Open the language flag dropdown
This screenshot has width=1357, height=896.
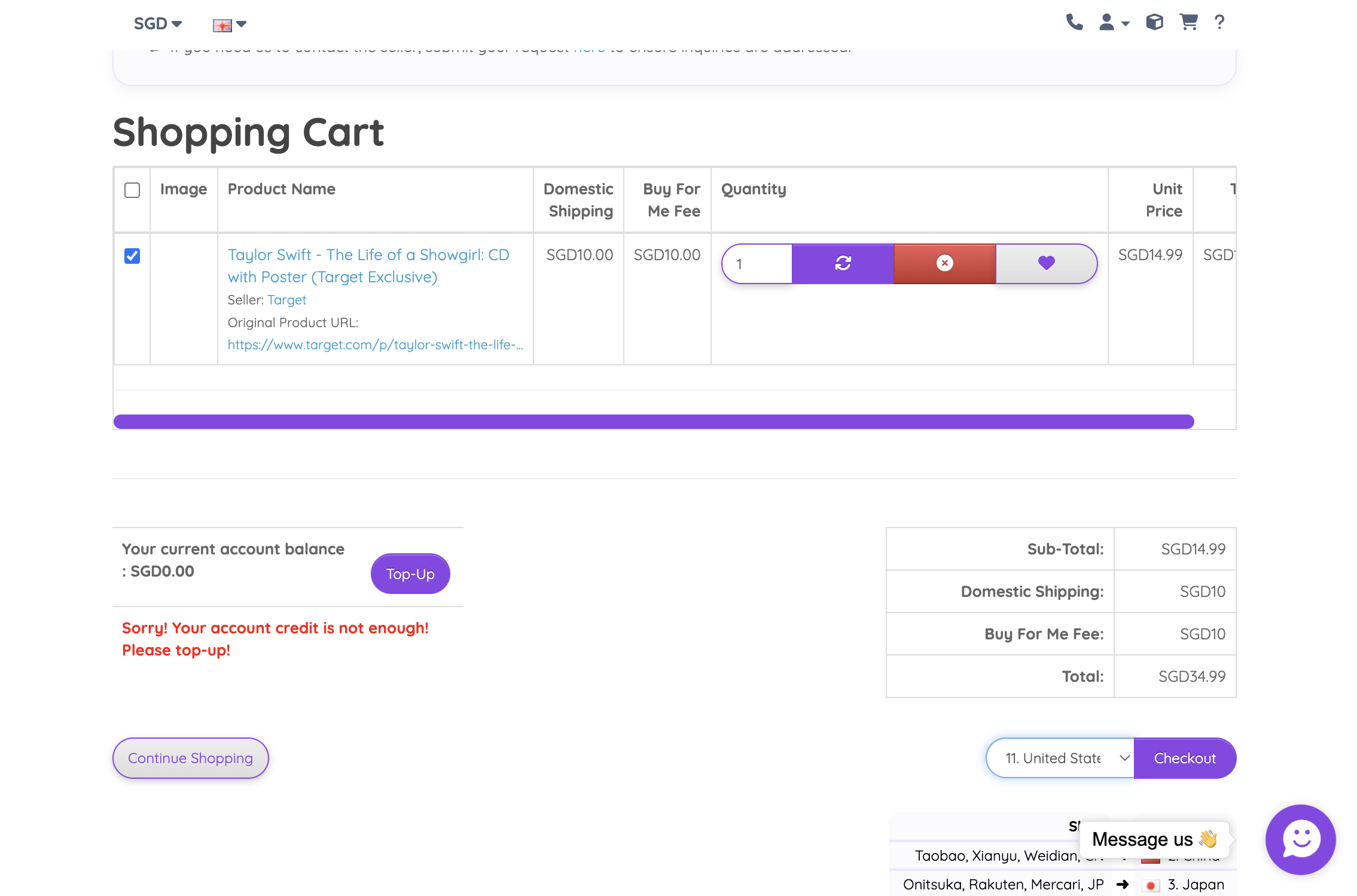[230, 25]
